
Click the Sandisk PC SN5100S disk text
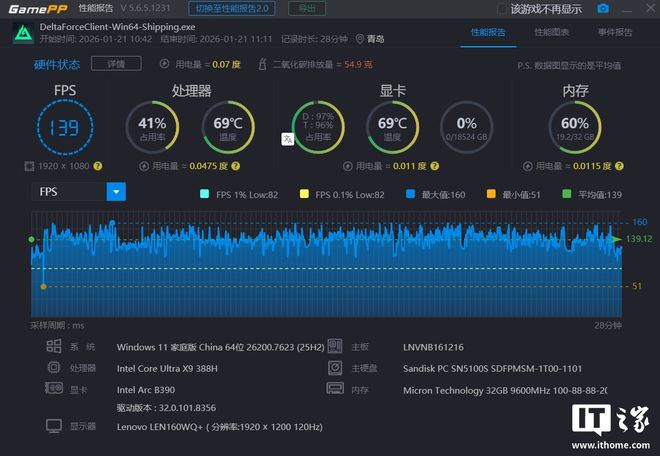[492, 368]
